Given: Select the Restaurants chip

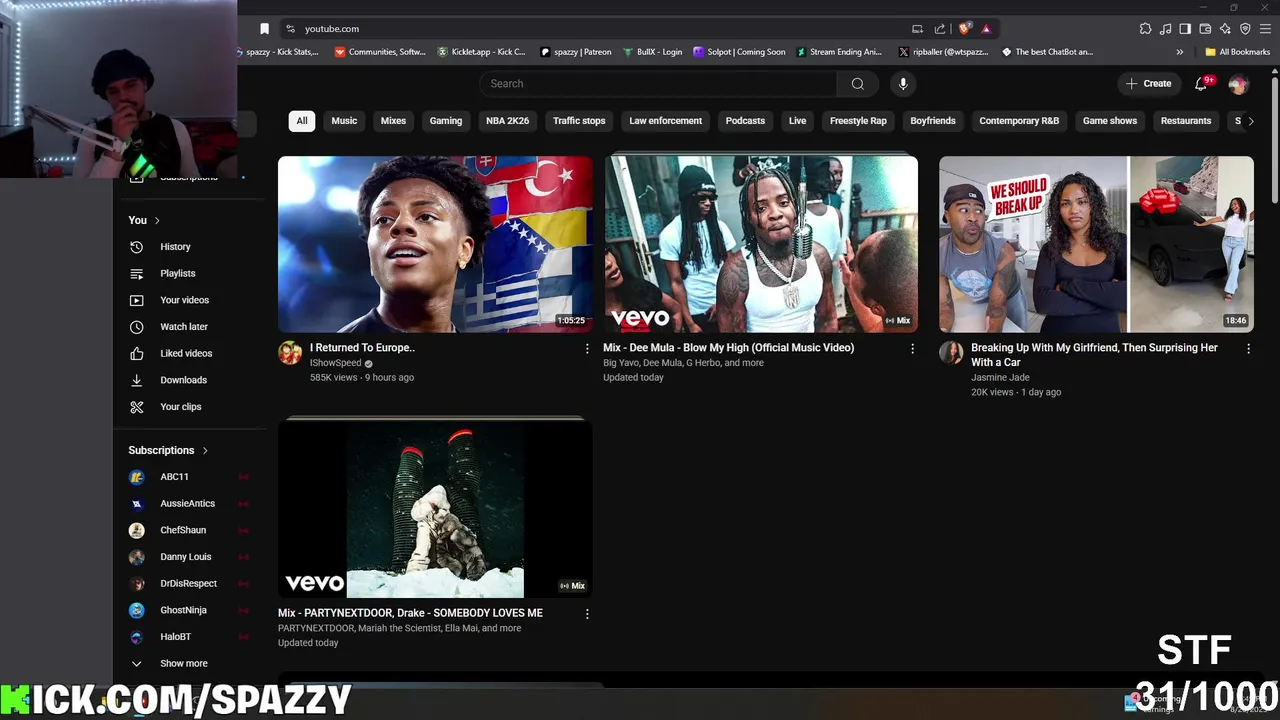Looking at the screenshot, I should tap(1186, 121).
